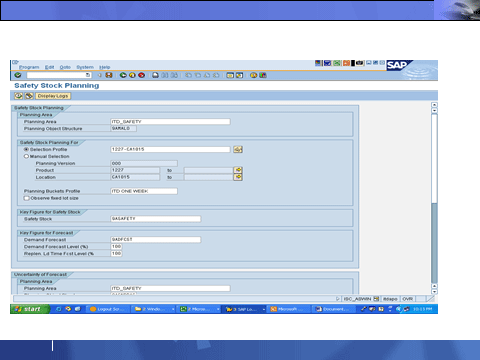480x360 pixels.
Task: Switch to 3 SAP Lo... taskbar group
Action: pos(245,309)
